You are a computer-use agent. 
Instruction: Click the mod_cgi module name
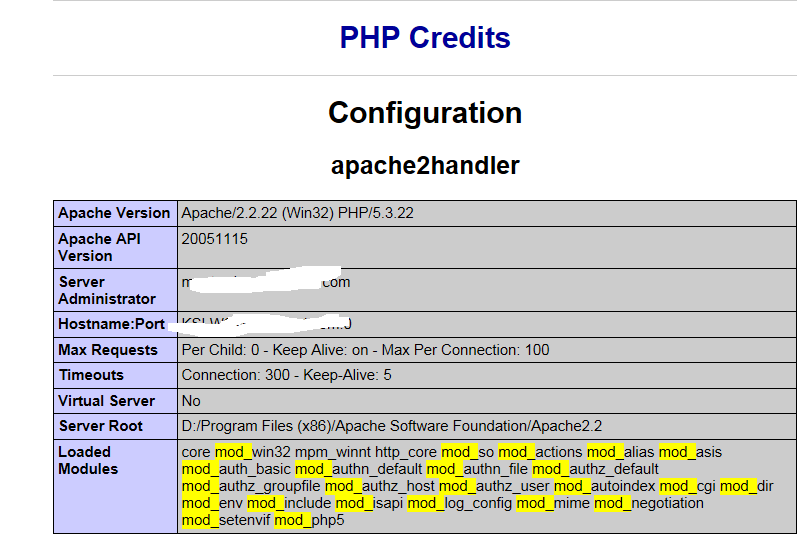point(688,486)
